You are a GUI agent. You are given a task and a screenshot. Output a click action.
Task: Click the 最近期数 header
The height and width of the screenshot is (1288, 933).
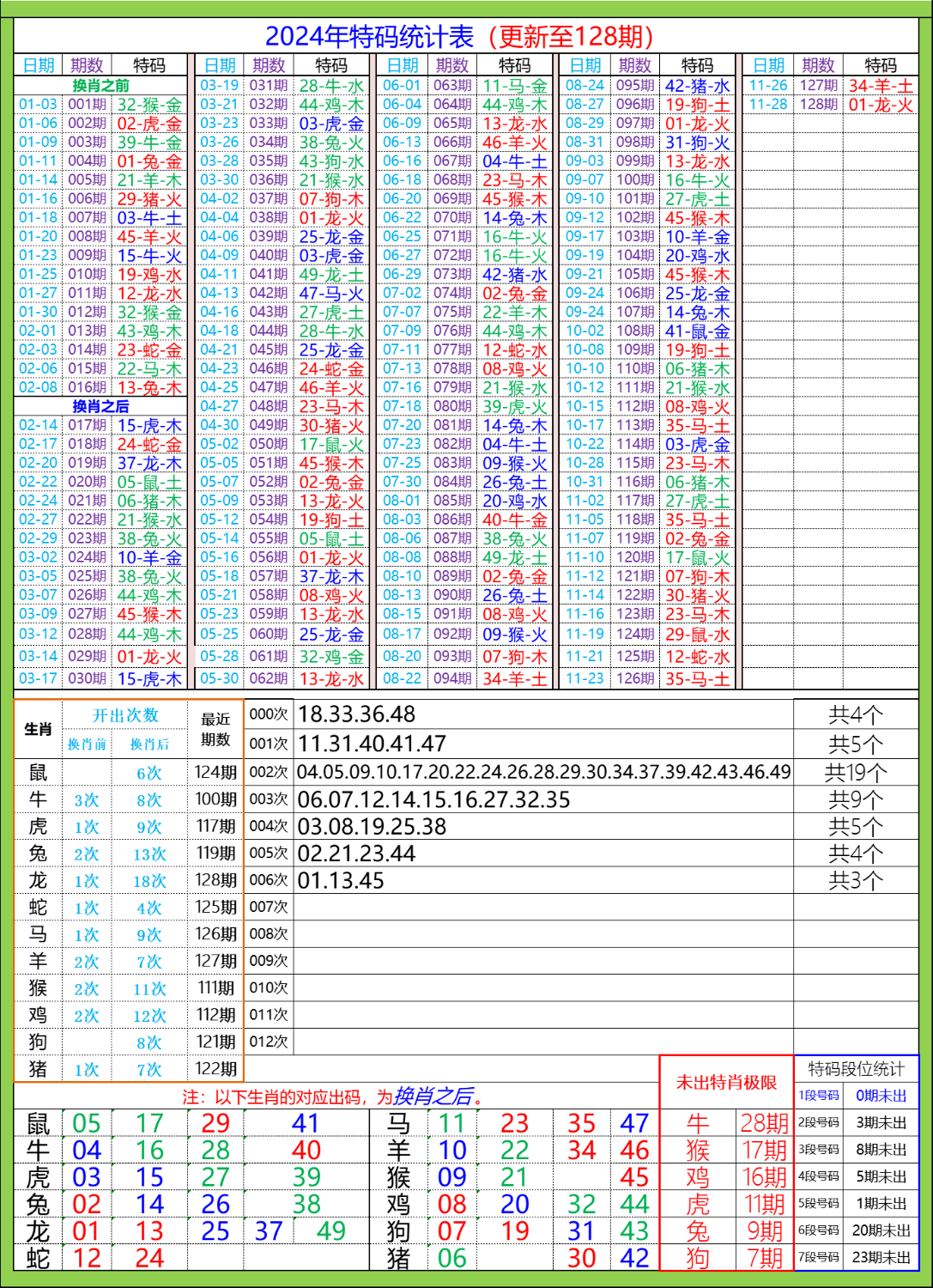(x=215, y=731)
